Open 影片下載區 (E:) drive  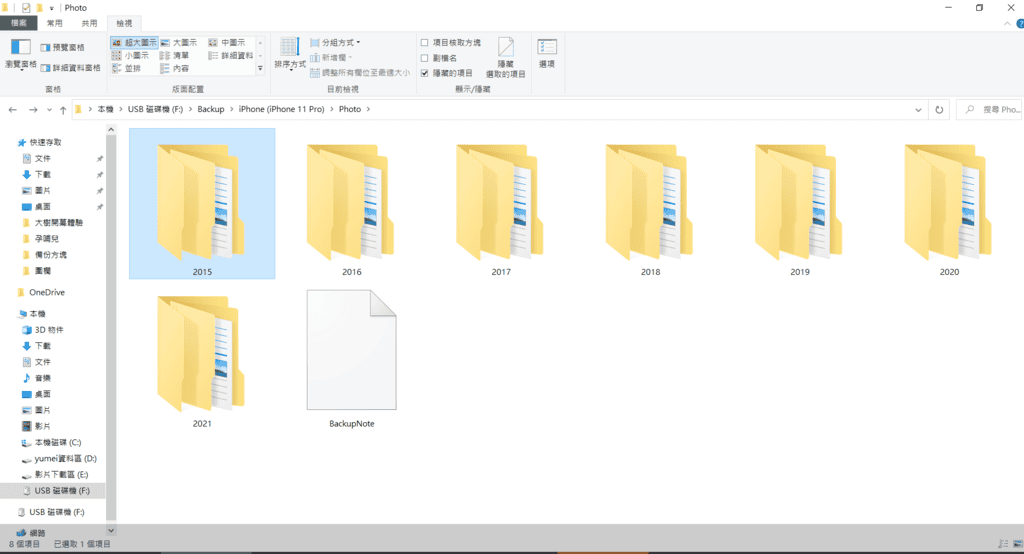56,474
